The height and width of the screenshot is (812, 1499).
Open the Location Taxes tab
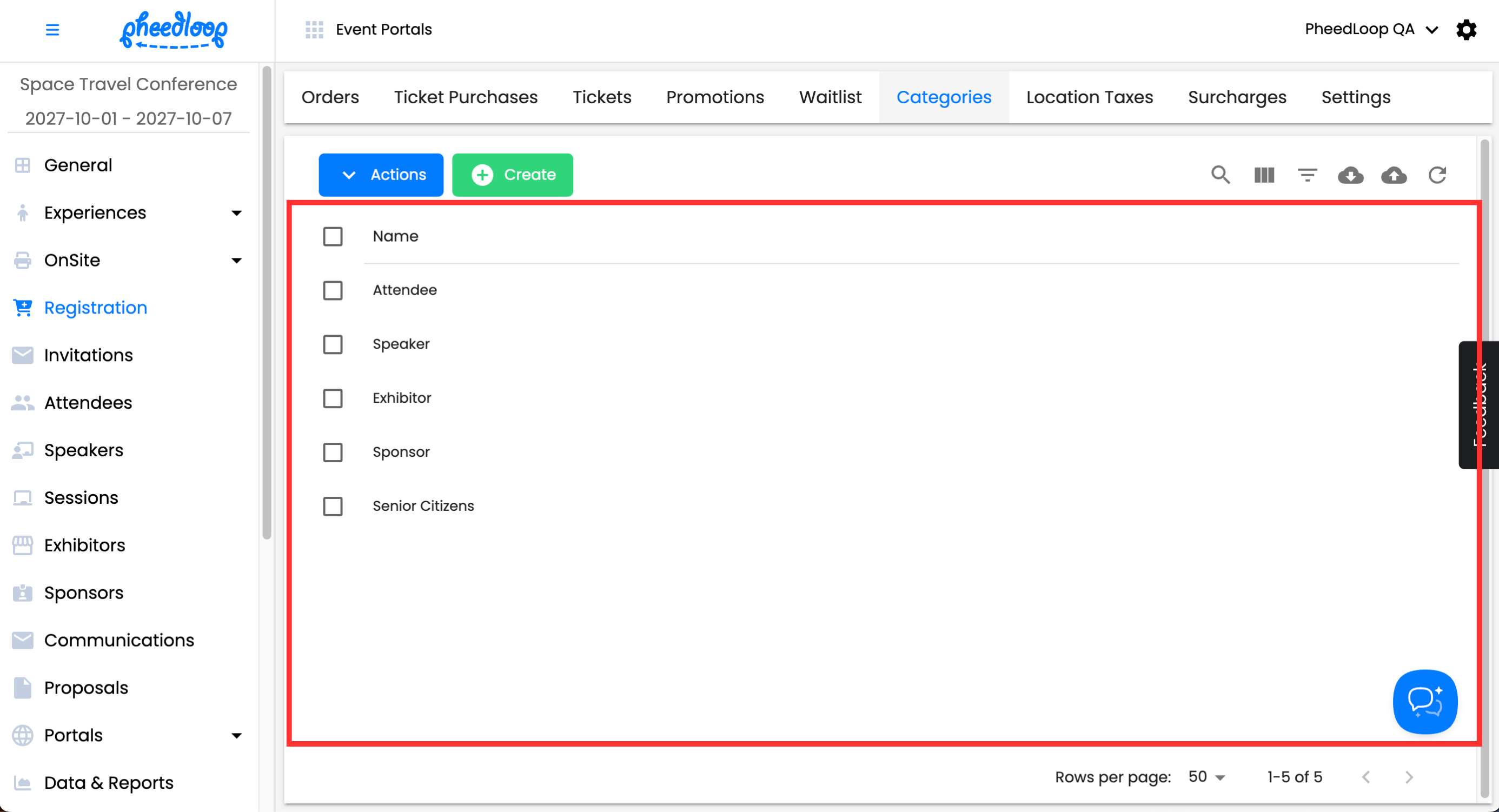click(1089, 97)
